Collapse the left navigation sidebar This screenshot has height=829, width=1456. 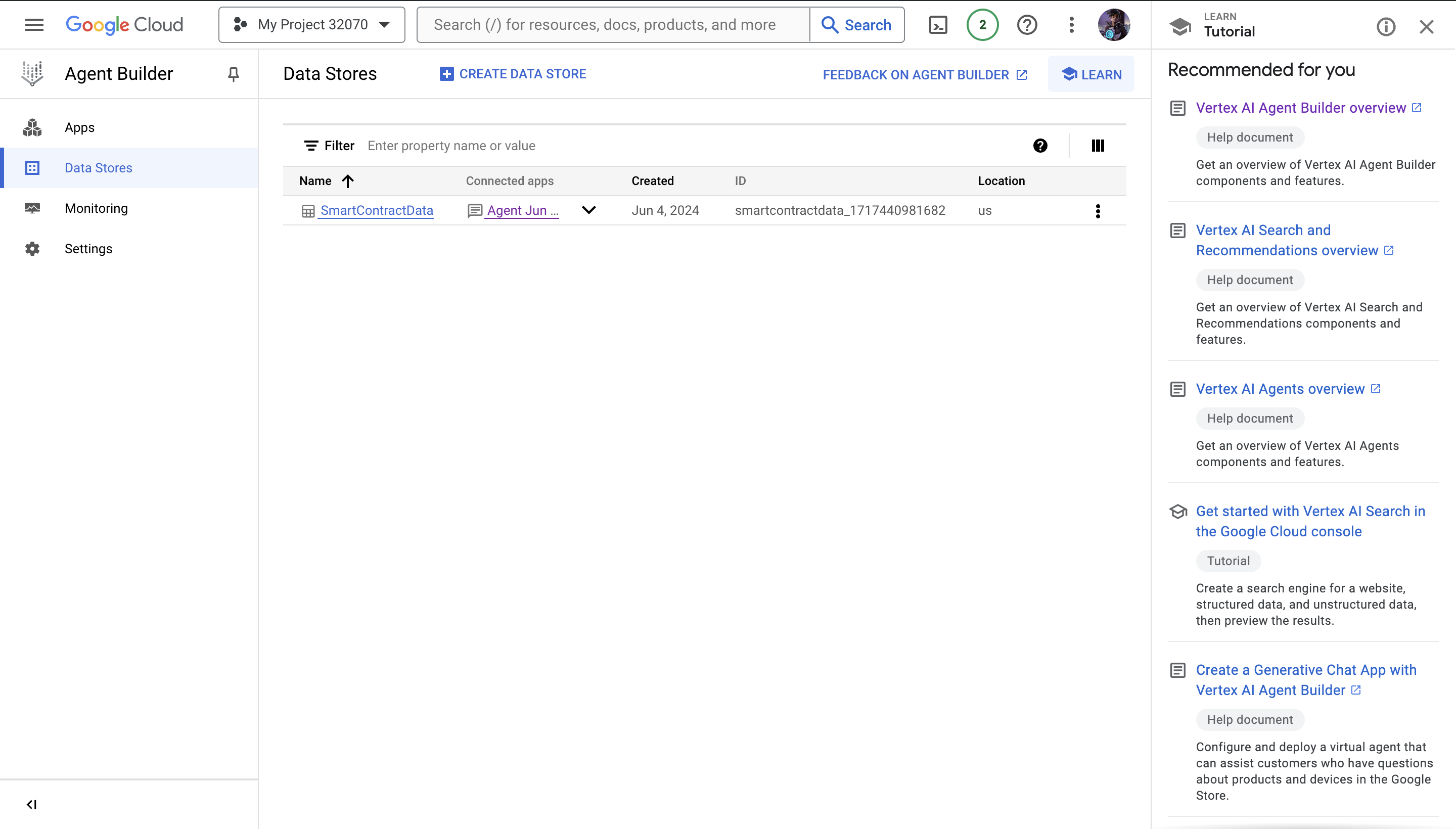[32, 804]
